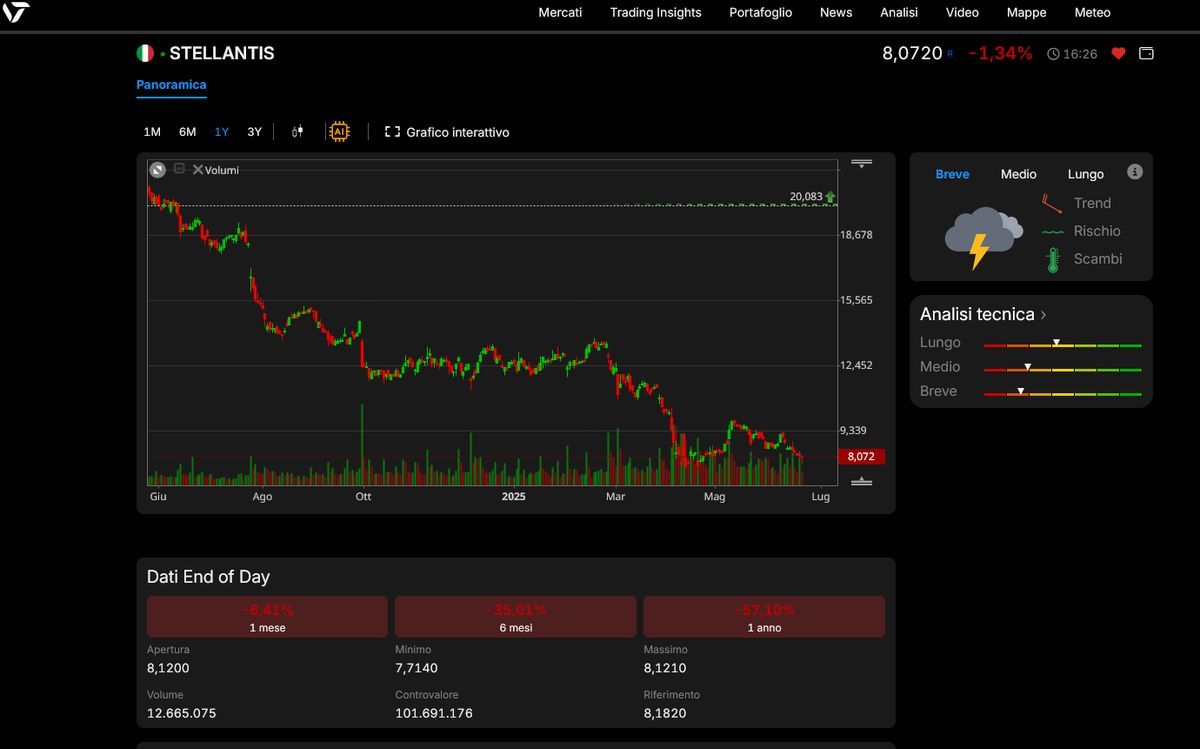Collapse the Volumi indicator minus box

(x=179, y=169)
